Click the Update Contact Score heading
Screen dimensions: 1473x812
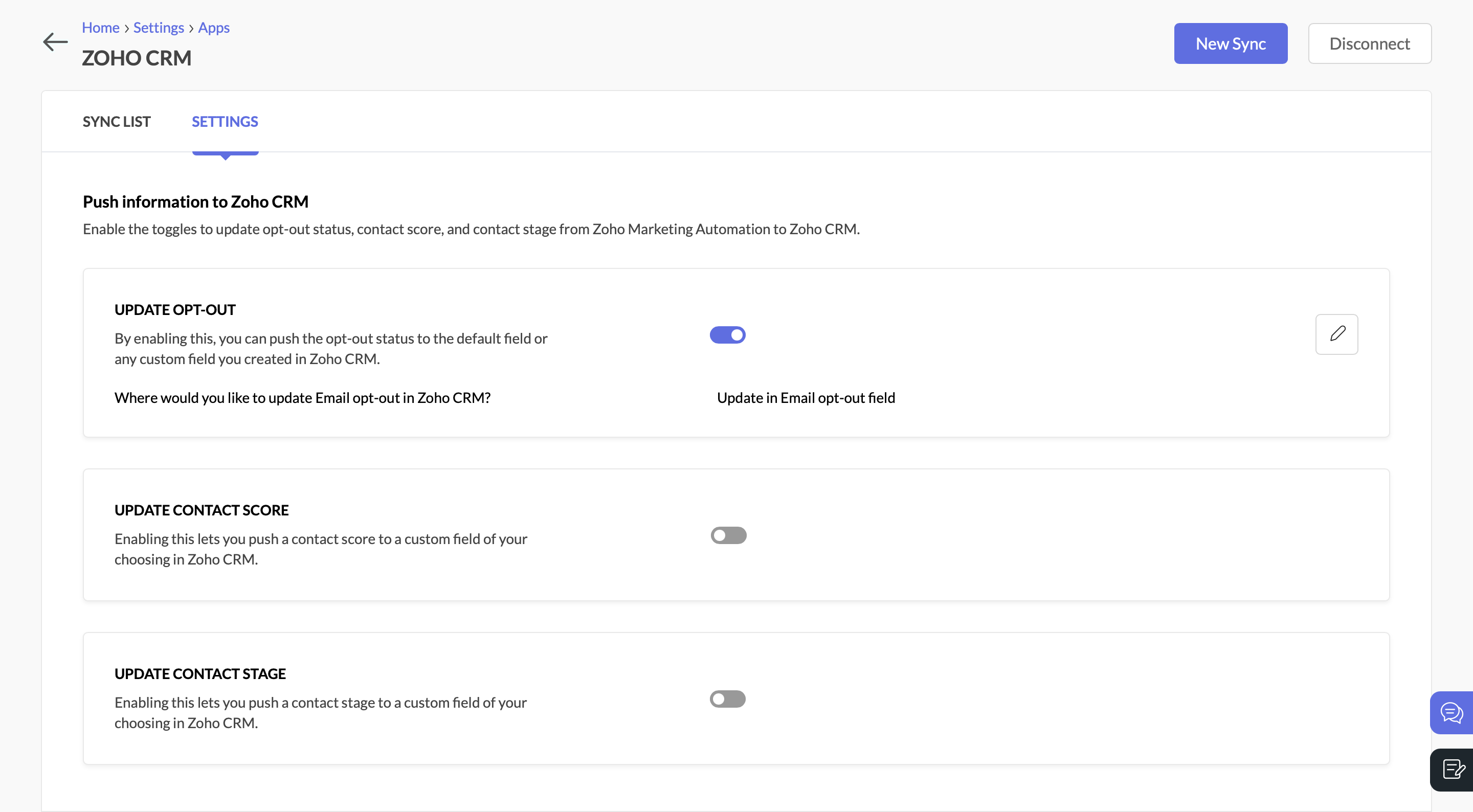[202, 510]
